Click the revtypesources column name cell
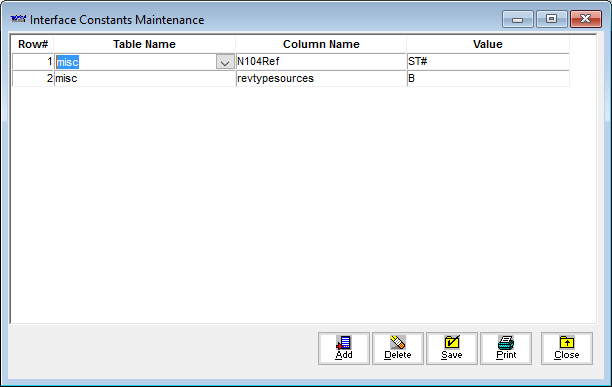The height and width of the screenshot is (387, 612). [x=321, y=78]
